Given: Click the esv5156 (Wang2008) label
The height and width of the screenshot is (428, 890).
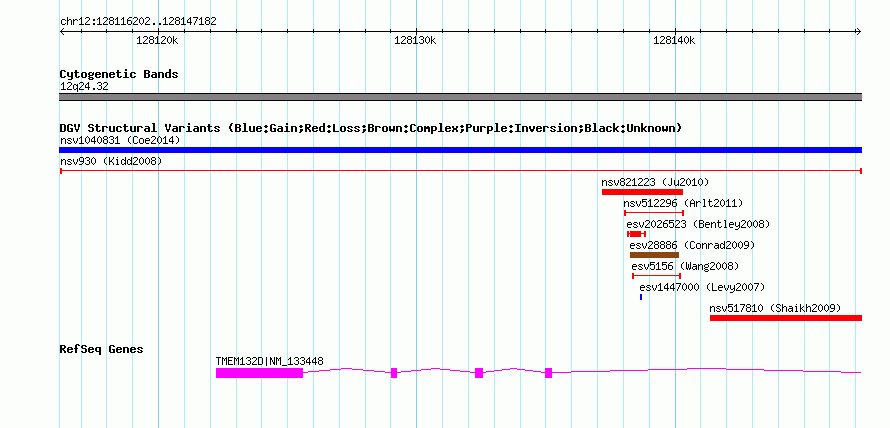Looking at the screenshot, I should coord(685,266).
